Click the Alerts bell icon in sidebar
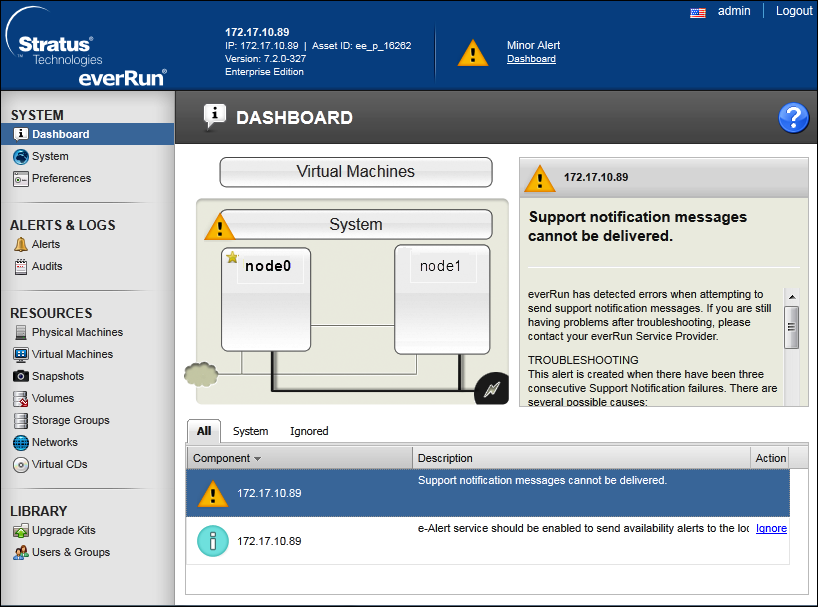Image resolution: width=818 pixels, height=607 pixels. pyautogui.click(x=21, y=244)
